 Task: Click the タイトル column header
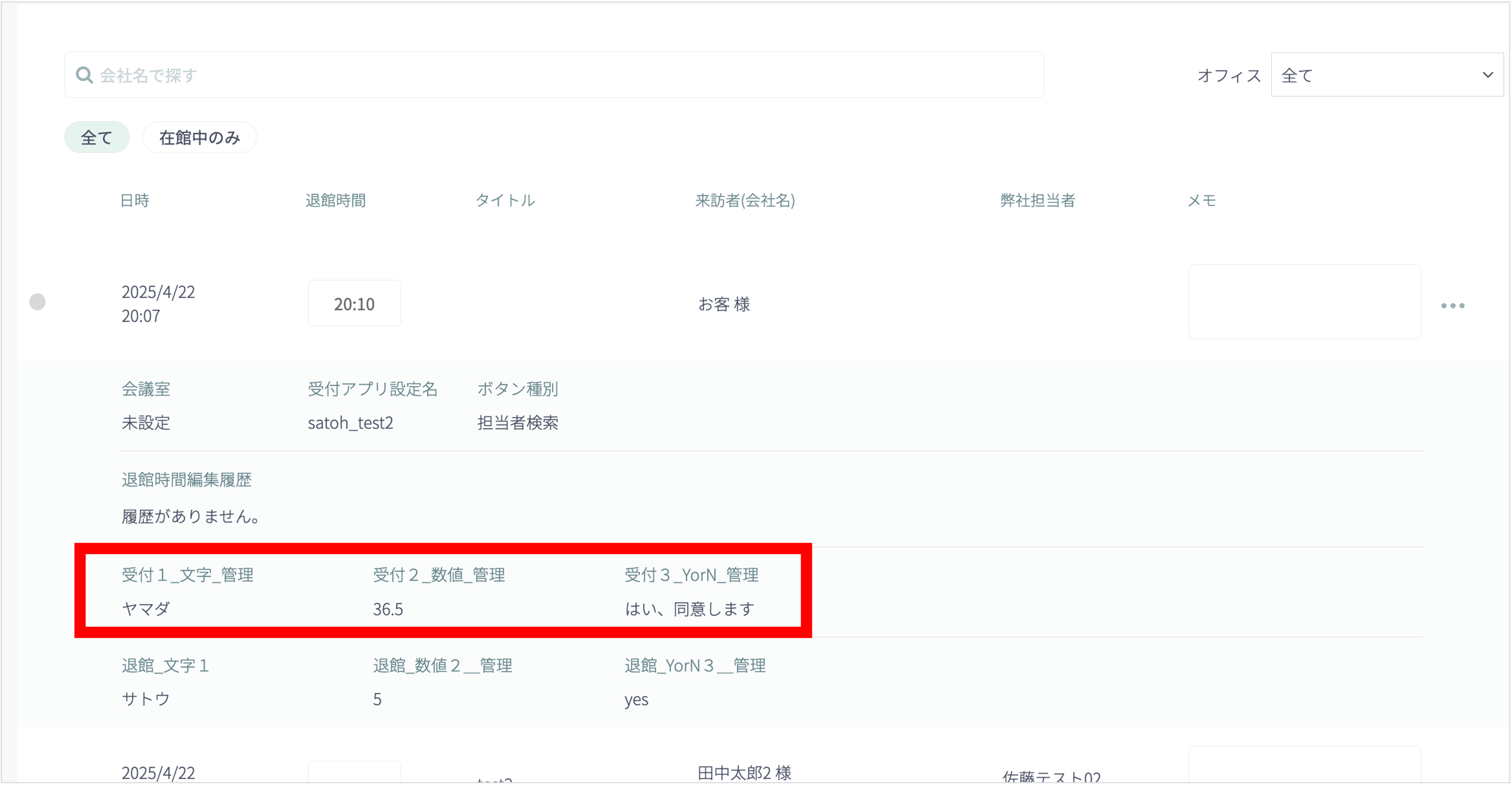tap(506, 201)
